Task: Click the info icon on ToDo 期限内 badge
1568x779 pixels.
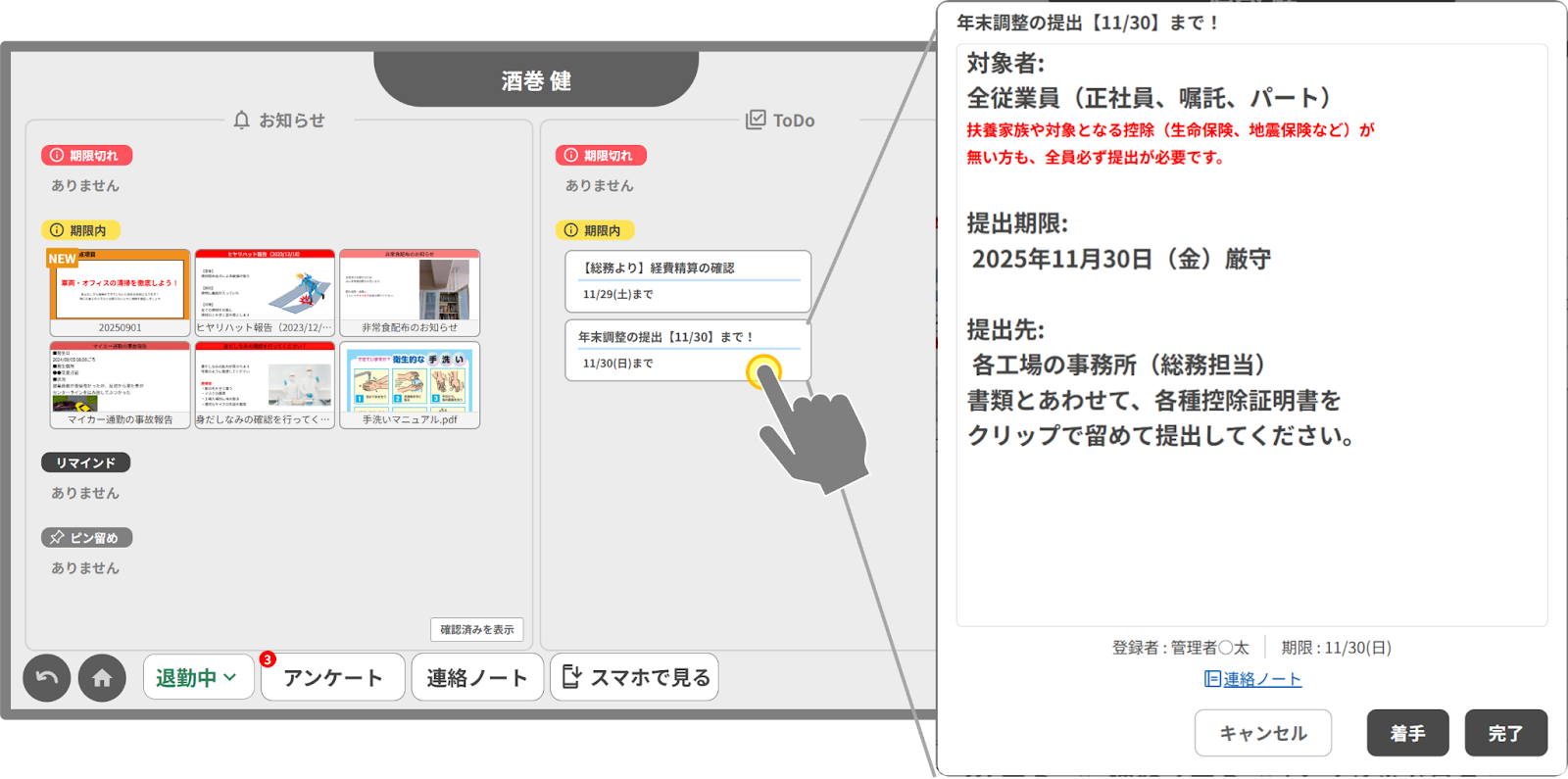Action: click(571, 231)
